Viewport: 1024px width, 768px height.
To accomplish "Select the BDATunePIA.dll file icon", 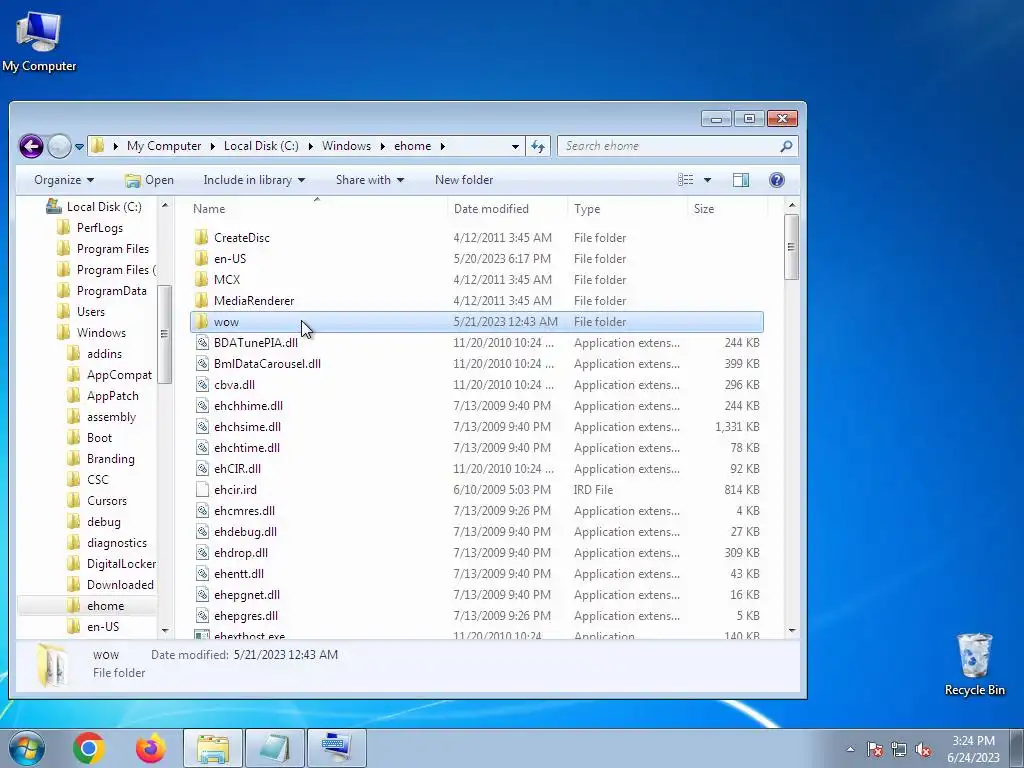I will (202, 343).
